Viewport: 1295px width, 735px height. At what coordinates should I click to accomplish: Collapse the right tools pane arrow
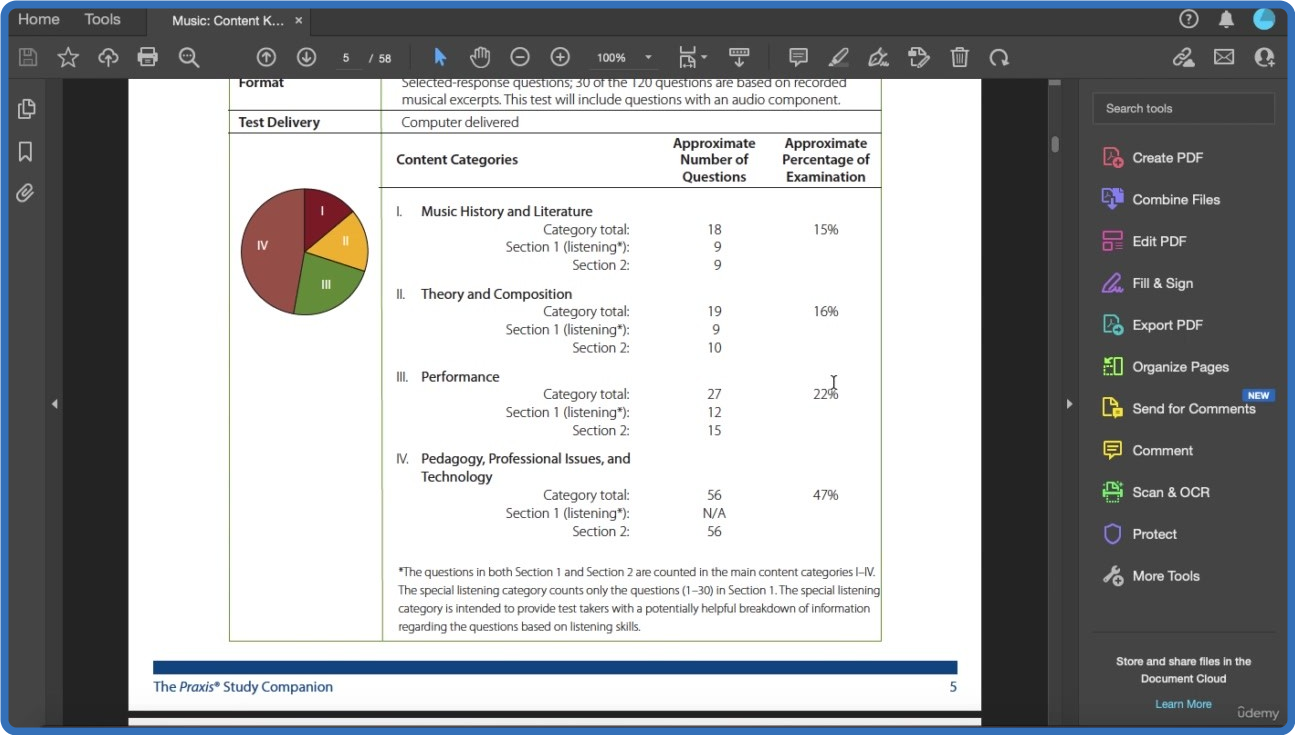(x=1069, y=404)
